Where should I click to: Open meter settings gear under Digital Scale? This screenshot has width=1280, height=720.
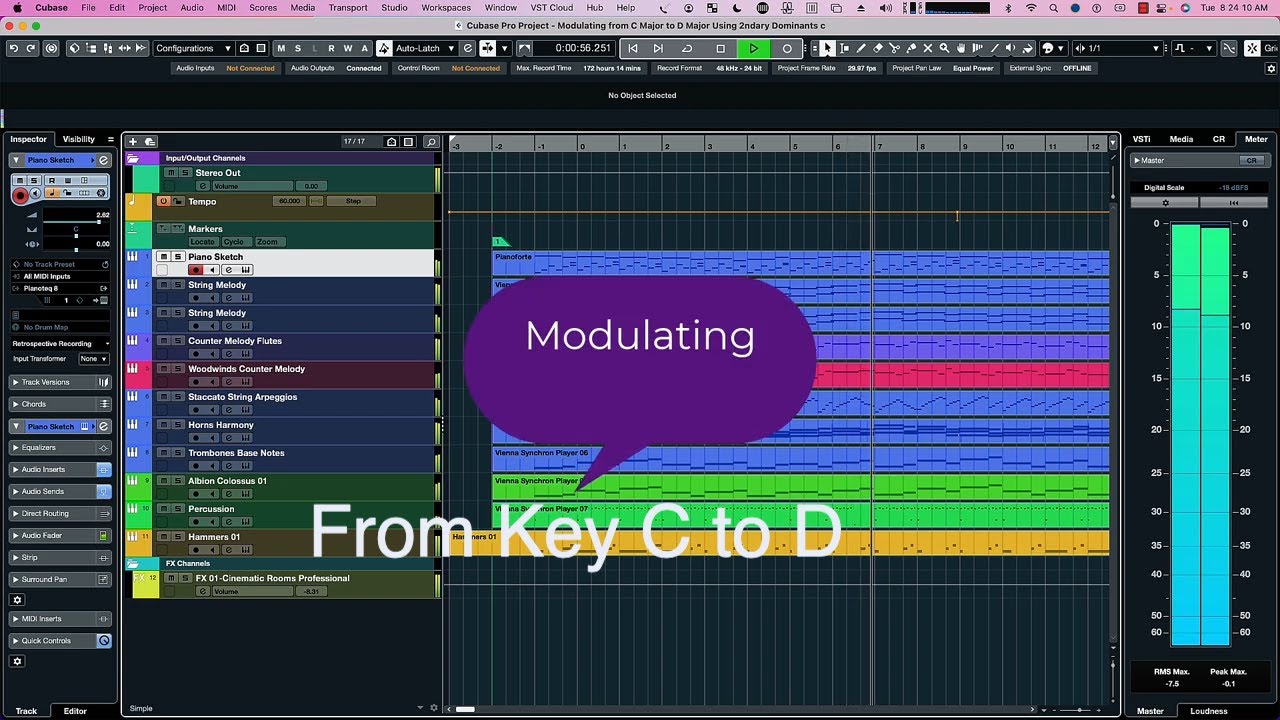coord(1165,203)
